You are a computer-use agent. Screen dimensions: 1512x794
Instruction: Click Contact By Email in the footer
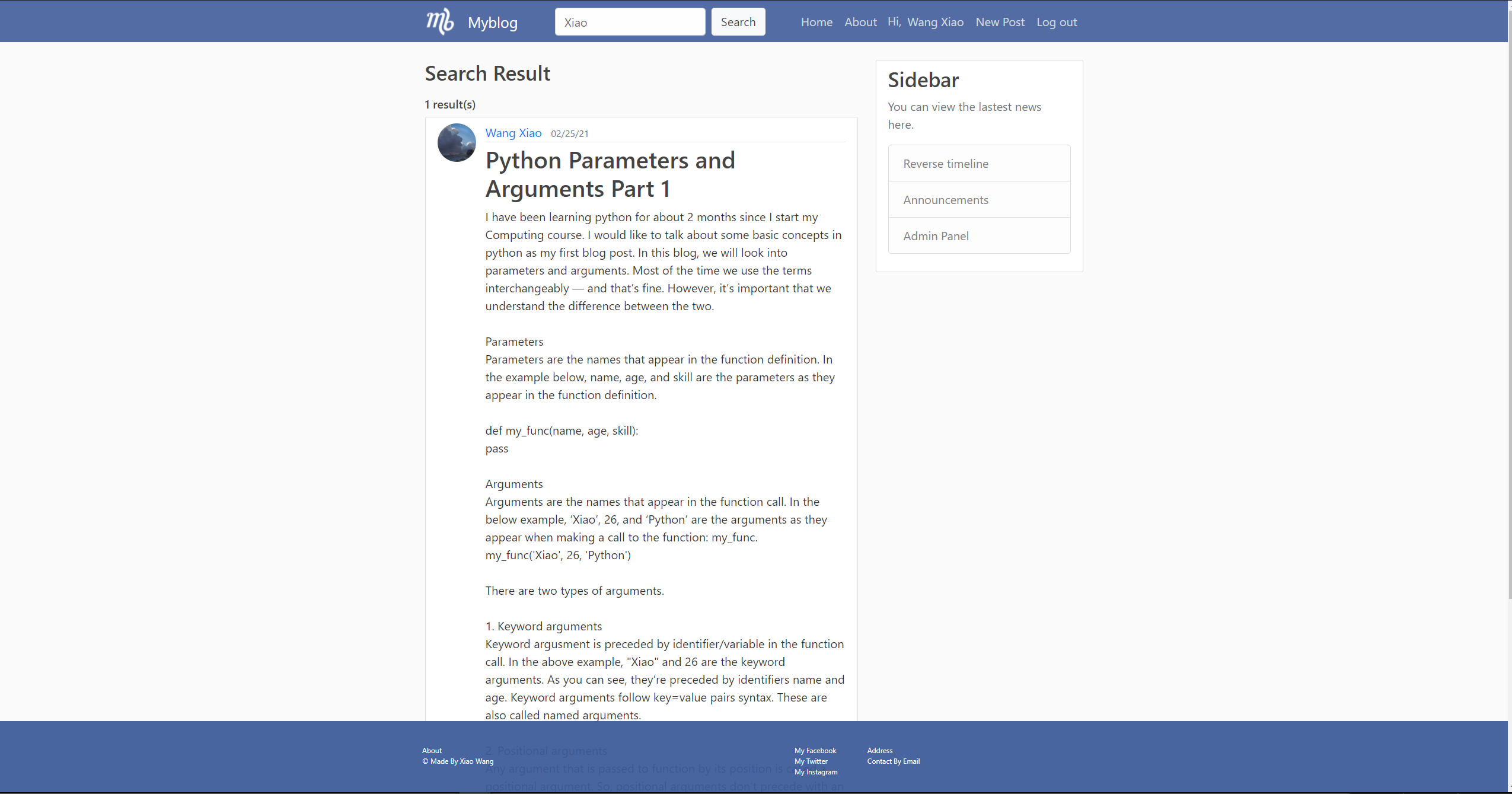click(x=893, y=761)
